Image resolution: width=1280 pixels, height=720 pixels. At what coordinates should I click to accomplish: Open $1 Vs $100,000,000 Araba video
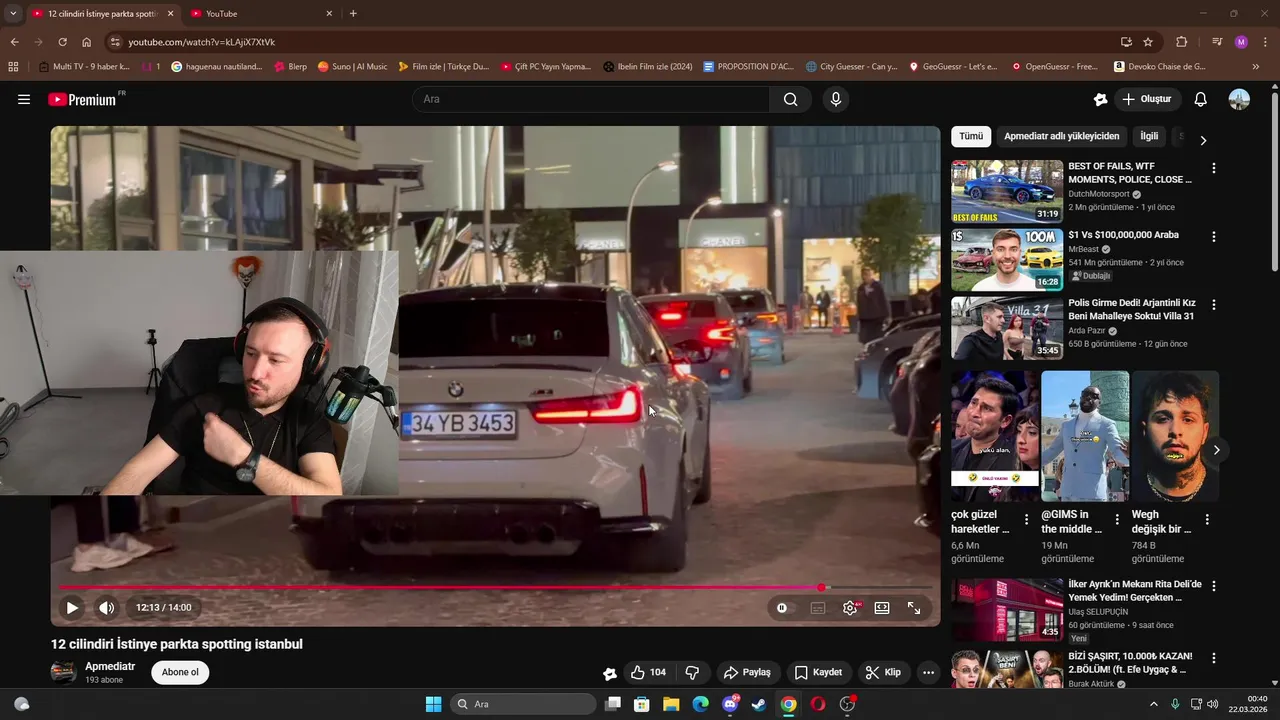[x=1007, y=260]
